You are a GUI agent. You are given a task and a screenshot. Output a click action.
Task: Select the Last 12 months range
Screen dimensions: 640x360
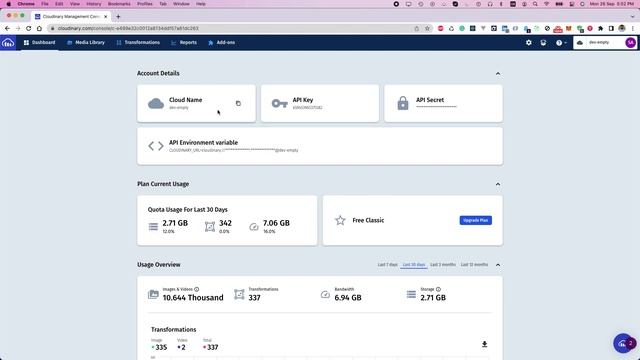click(x=474, y=264)
